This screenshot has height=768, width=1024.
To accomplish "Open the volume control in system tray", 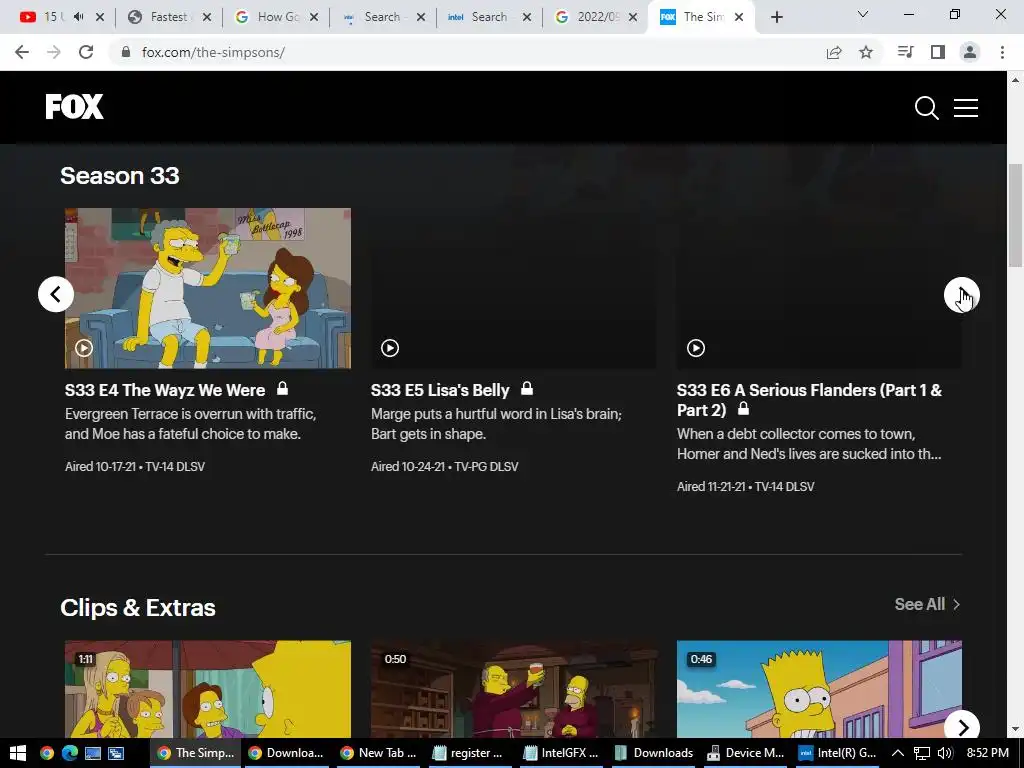I will pos(944,753).
